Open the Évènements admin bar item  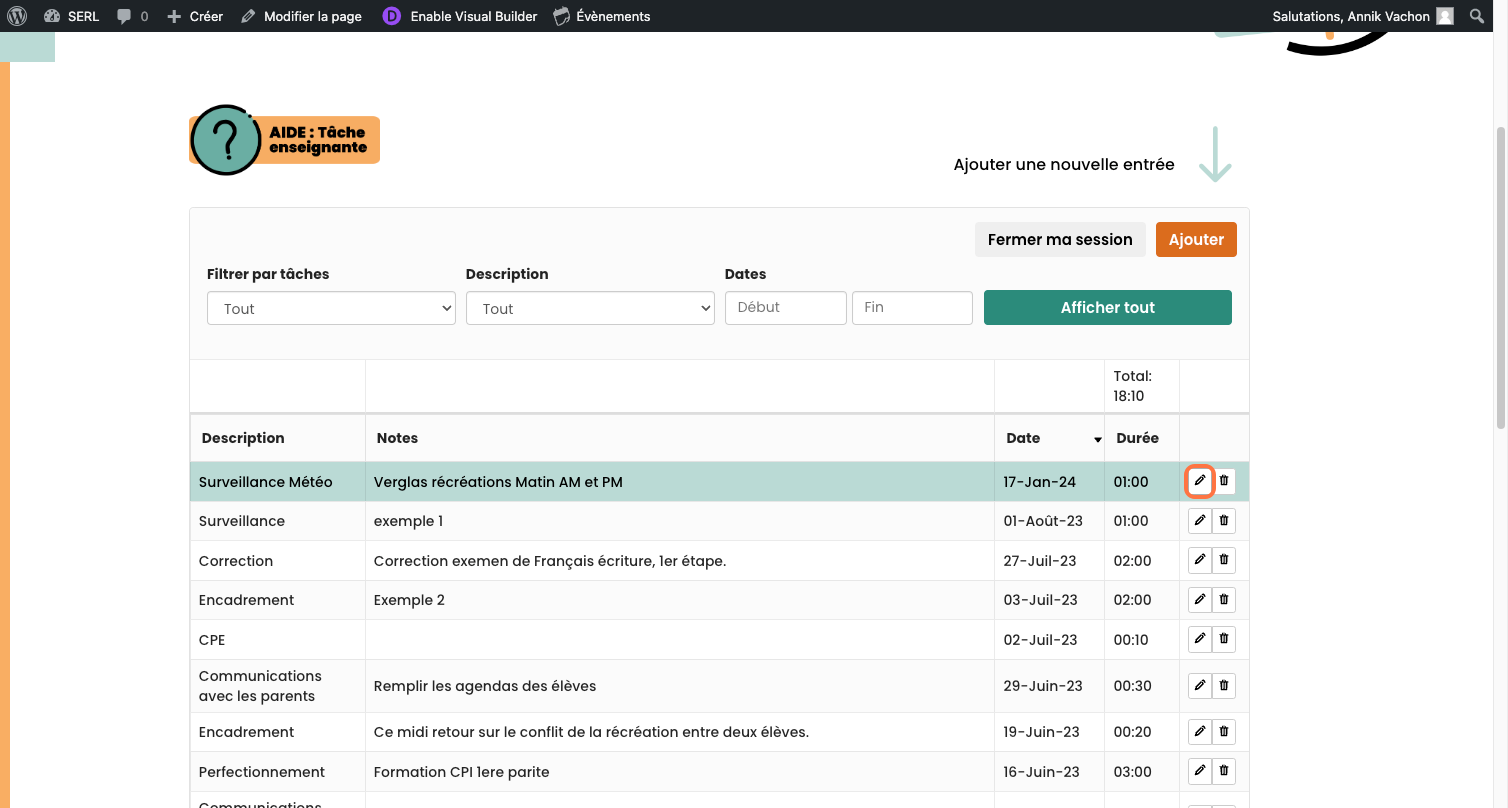(602, 16)
